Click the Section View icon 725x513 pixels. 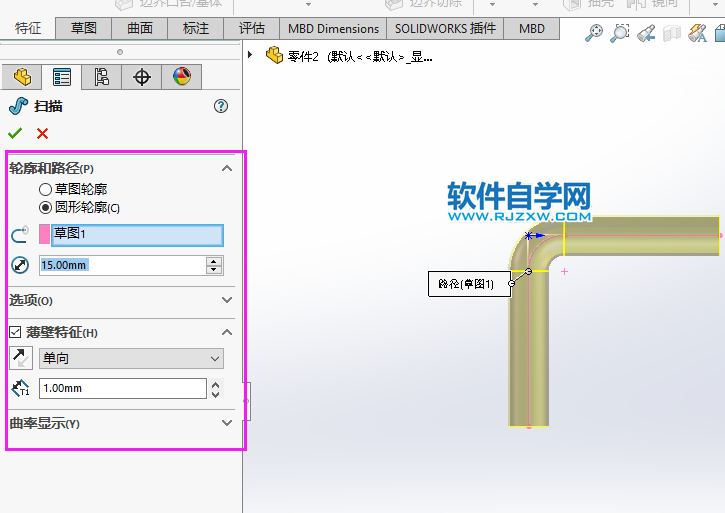point(672,33)
